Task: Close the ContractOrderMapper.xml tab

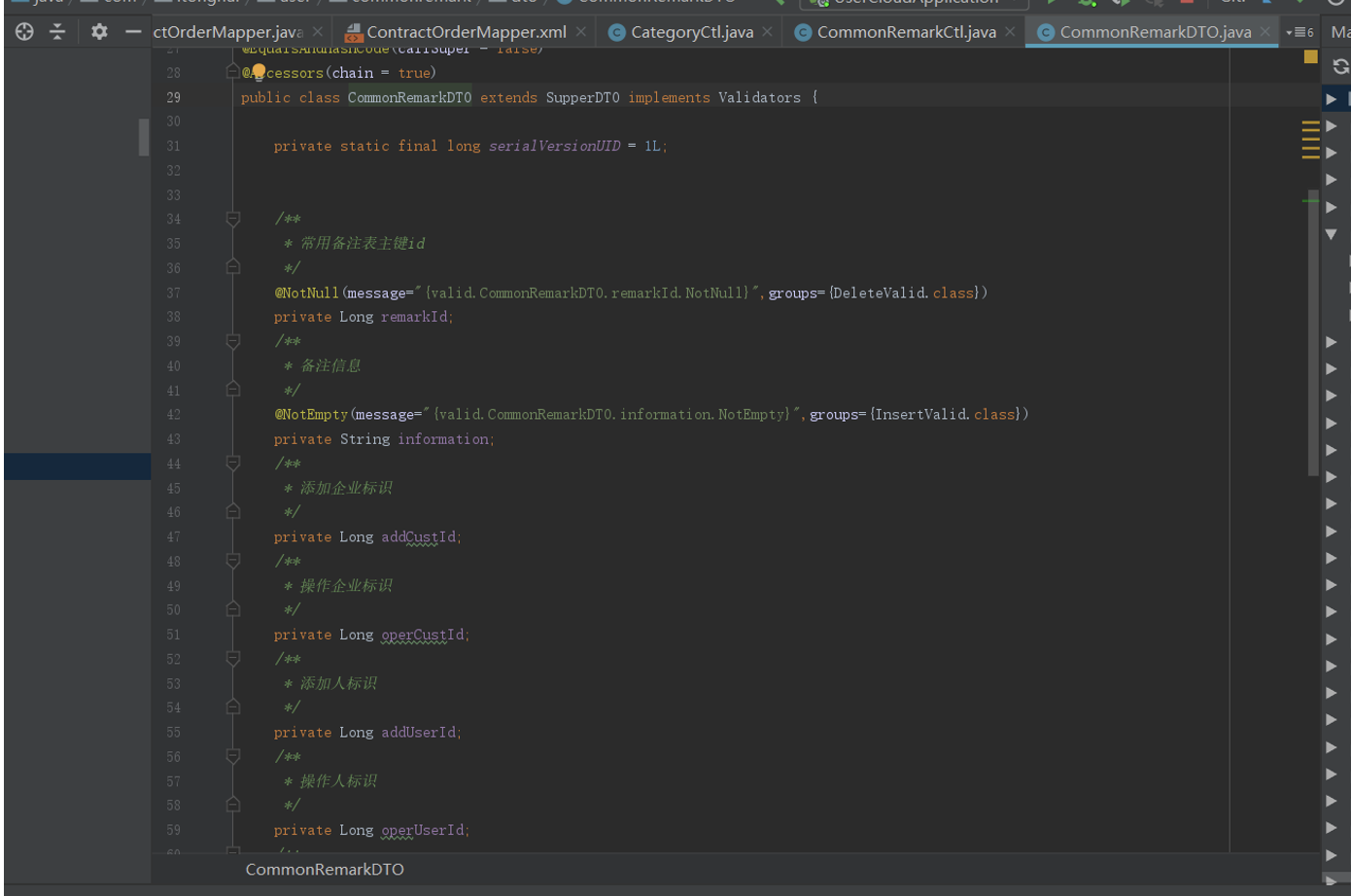Action: (x=581, y=32)
